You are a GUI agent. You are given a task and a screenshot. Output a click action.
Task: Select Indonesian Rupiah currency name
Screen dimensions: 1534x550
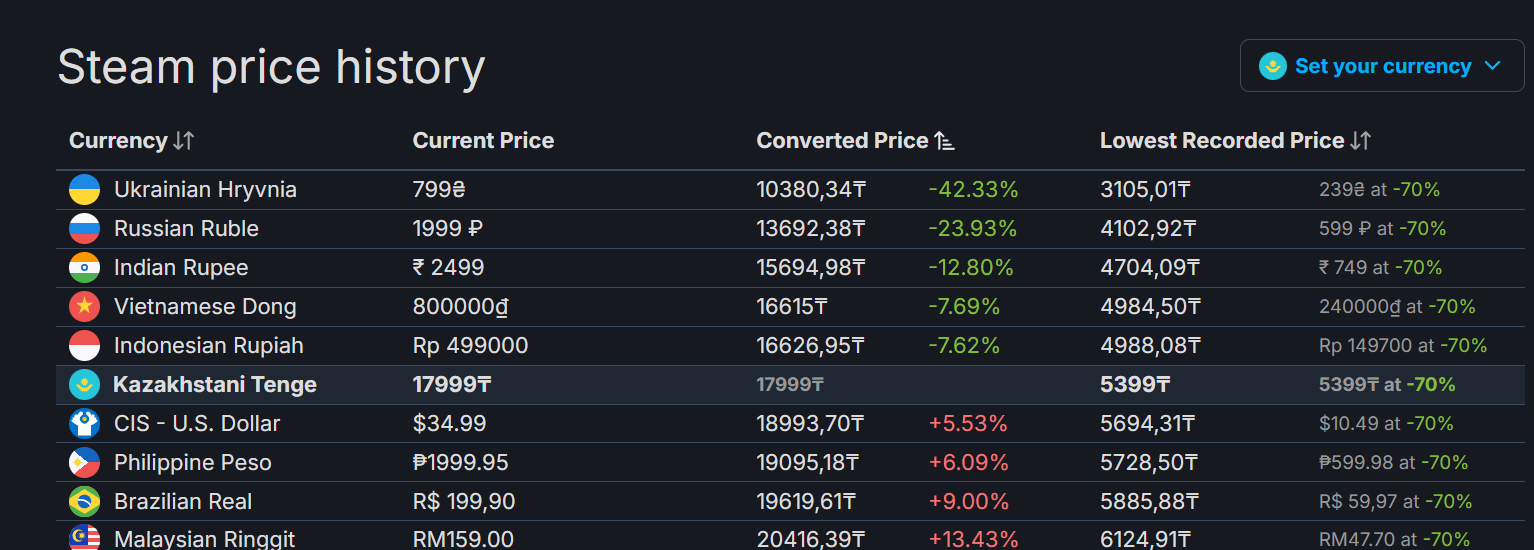(209, 345)
